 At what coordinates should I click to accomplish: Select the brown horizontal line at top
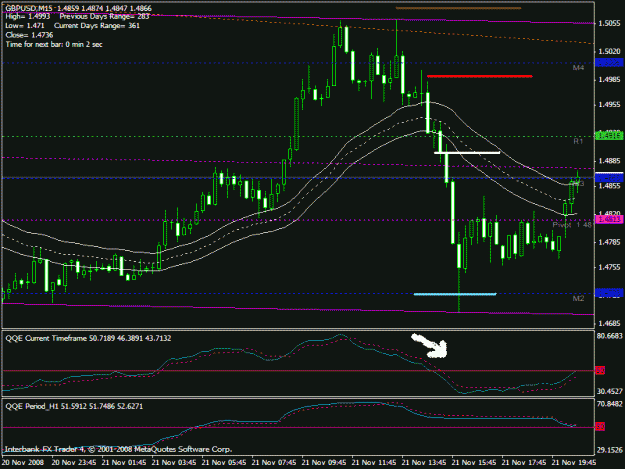[458, 8]
